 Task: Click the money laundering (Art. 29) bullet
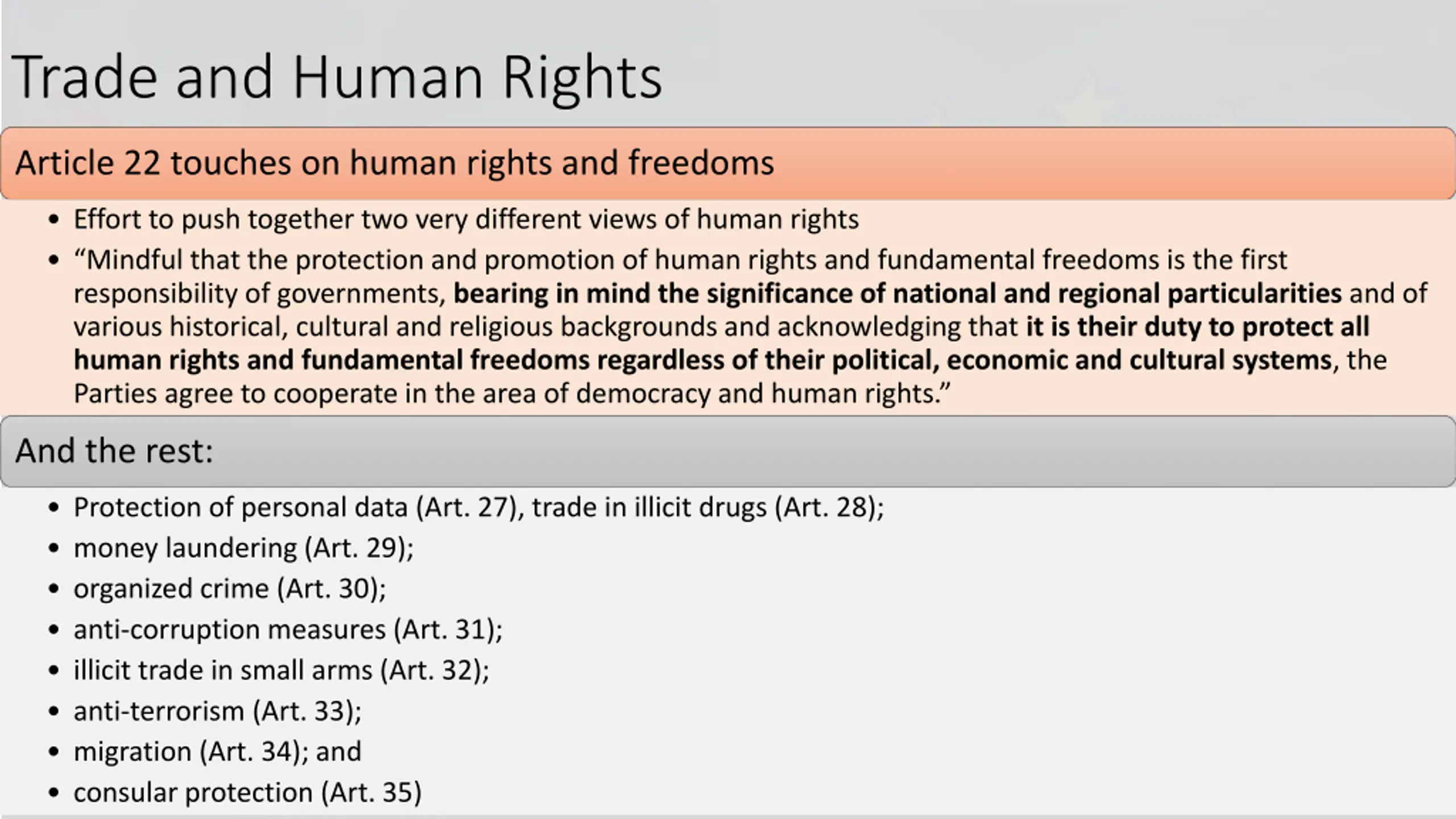point(243,548)
